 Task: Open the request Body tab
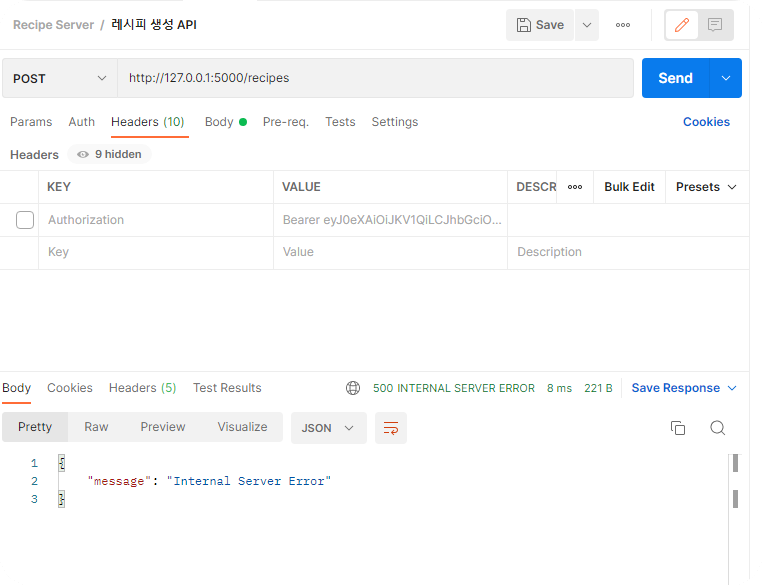click(x=226, y=122)
